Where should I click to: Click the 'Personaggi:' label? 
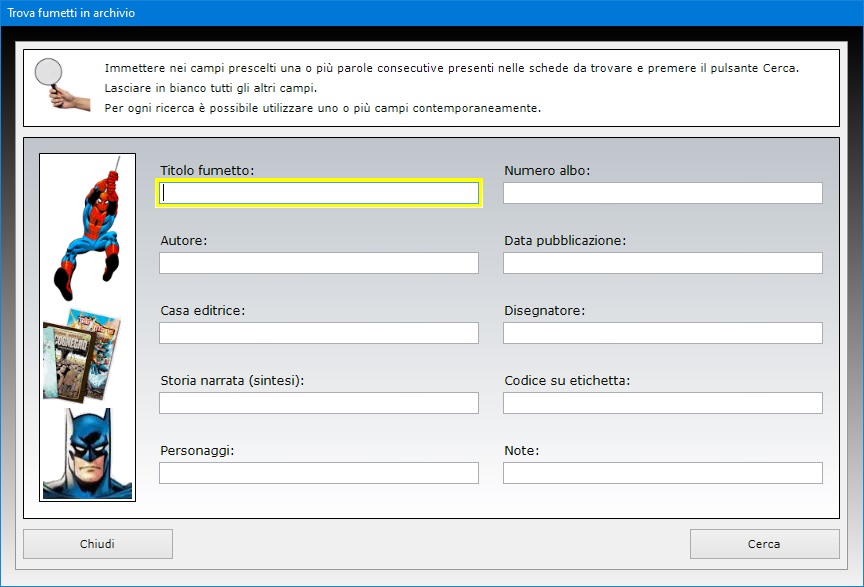(197, 451)
